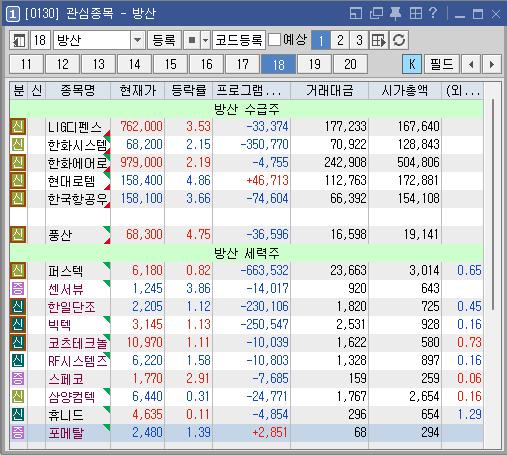Select page 3 toggle button
Screen dimensions: 507x455
tap(359, 40)
